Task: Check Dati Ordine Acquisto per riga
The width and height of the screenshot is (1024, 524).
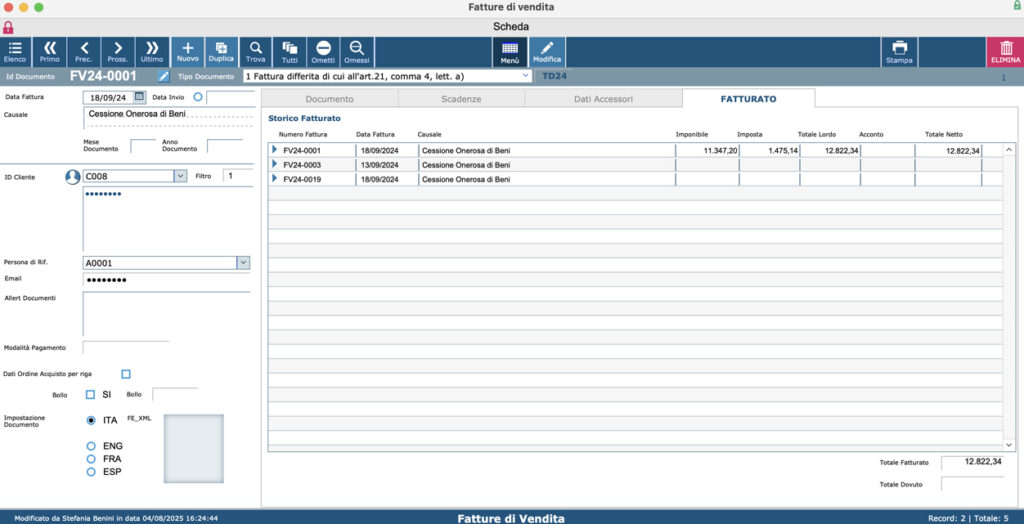Action: [126, 374]
